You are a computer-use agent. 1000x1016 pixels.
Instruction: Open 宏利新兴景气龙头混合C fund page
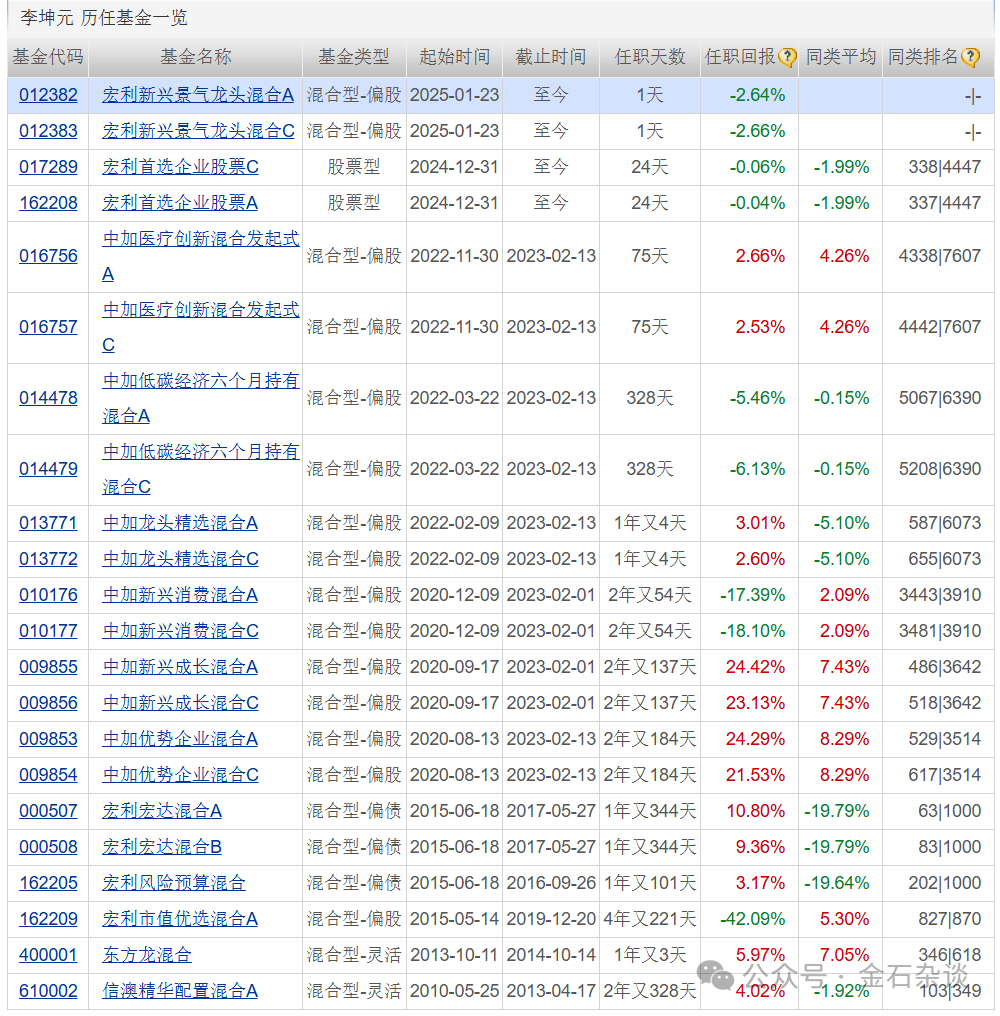(198, 131)
